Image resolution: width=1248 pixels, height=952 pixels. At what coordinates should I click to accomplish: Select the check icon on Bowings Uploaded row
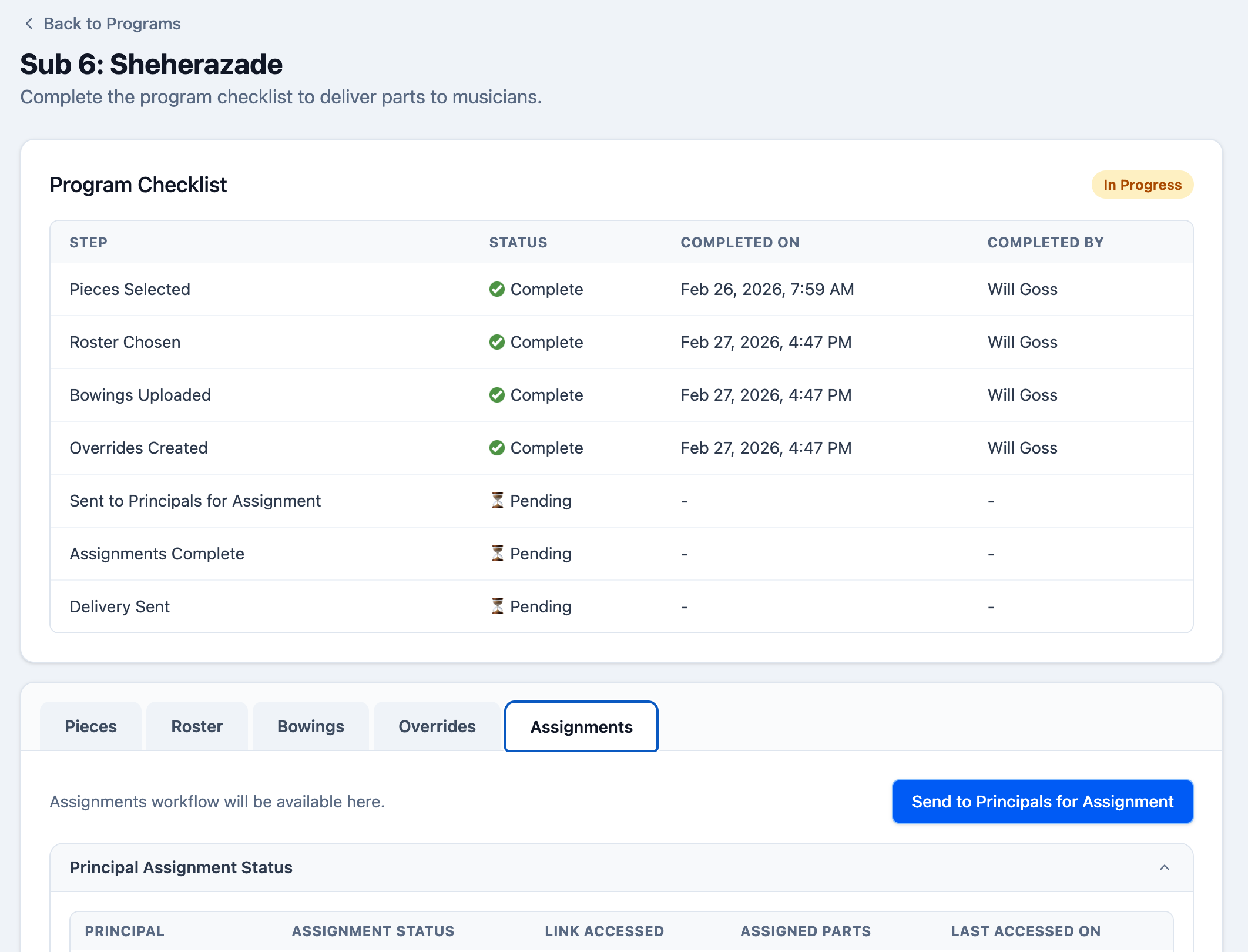pyautogui.click(x=496, y=395)
